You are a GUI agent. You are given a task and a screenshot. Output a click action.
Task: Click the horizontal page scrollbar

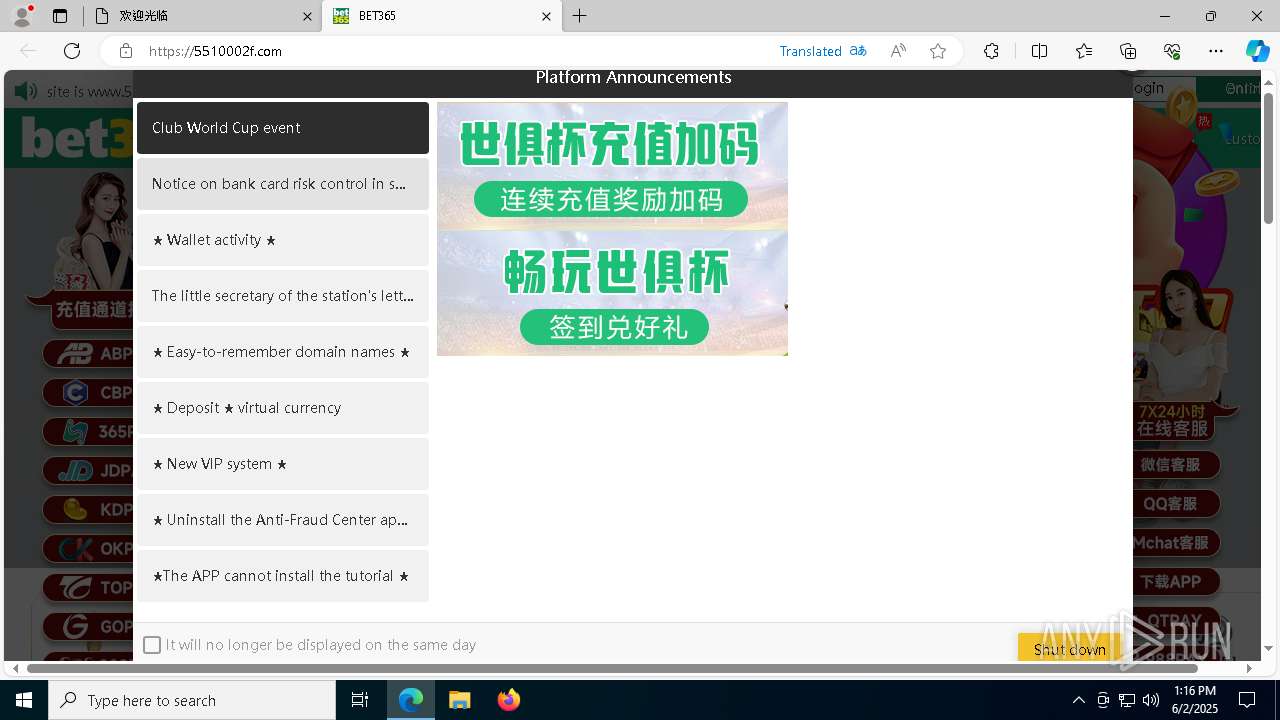pos(612,668)
